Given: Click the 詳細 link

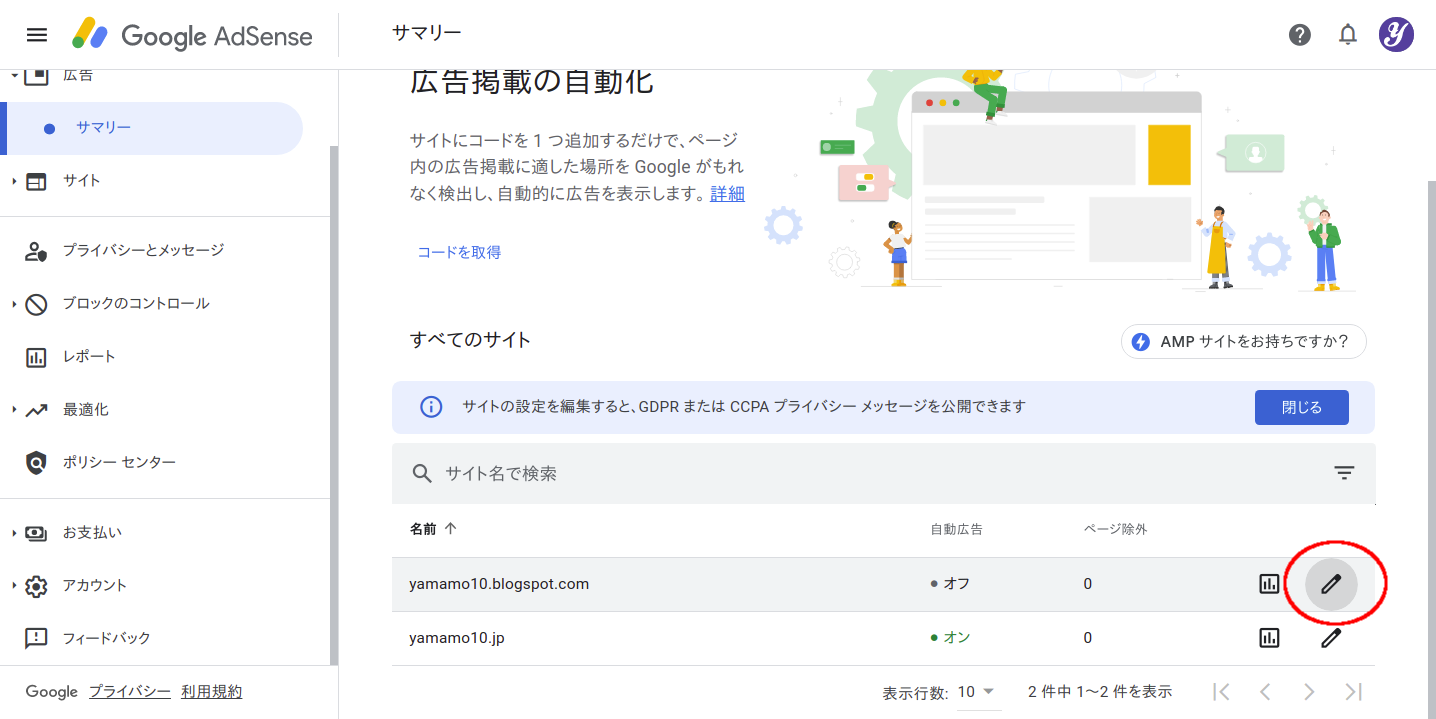Looking at the screenshot, I should click(727, 194).
